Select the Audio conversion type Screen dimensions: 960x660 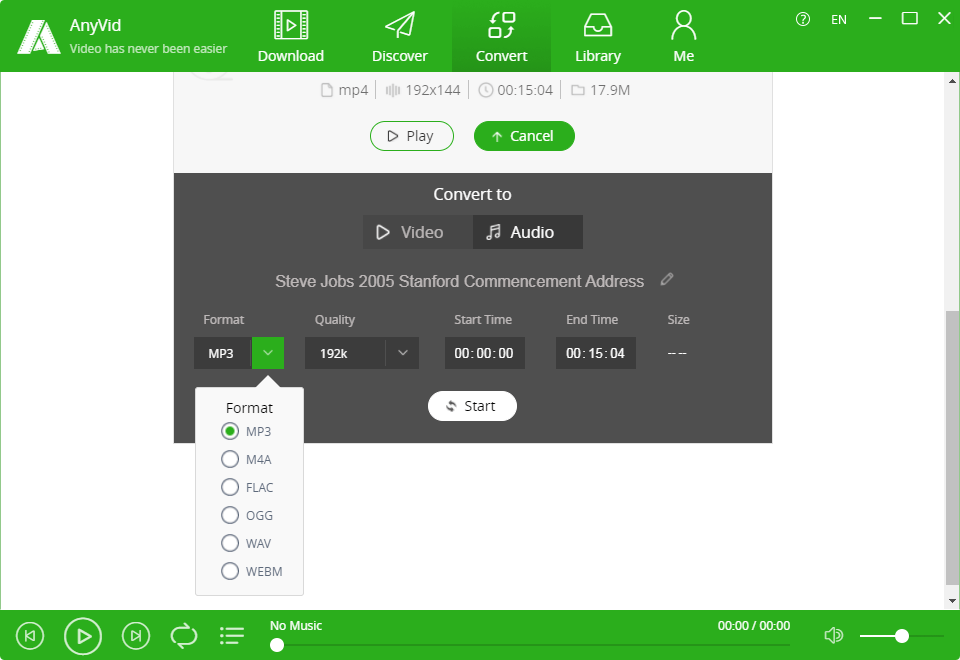point(528,232)
